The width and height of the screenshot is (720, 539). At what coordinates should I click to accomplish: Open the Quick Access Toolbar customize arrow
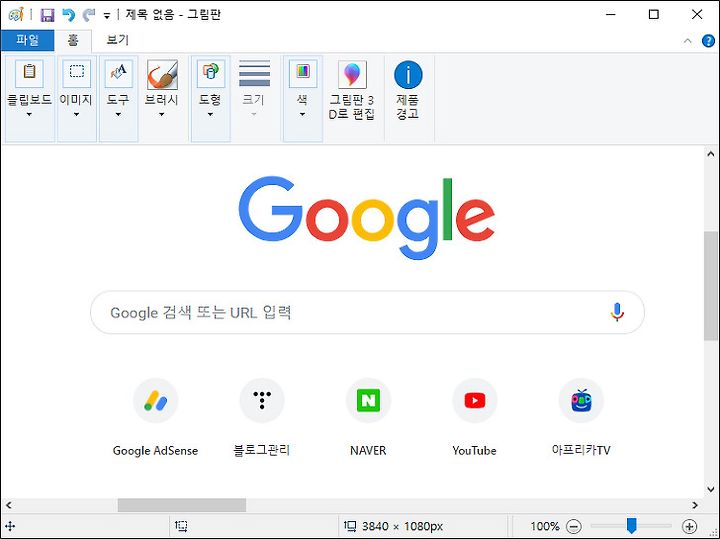[x=107, y=16]
